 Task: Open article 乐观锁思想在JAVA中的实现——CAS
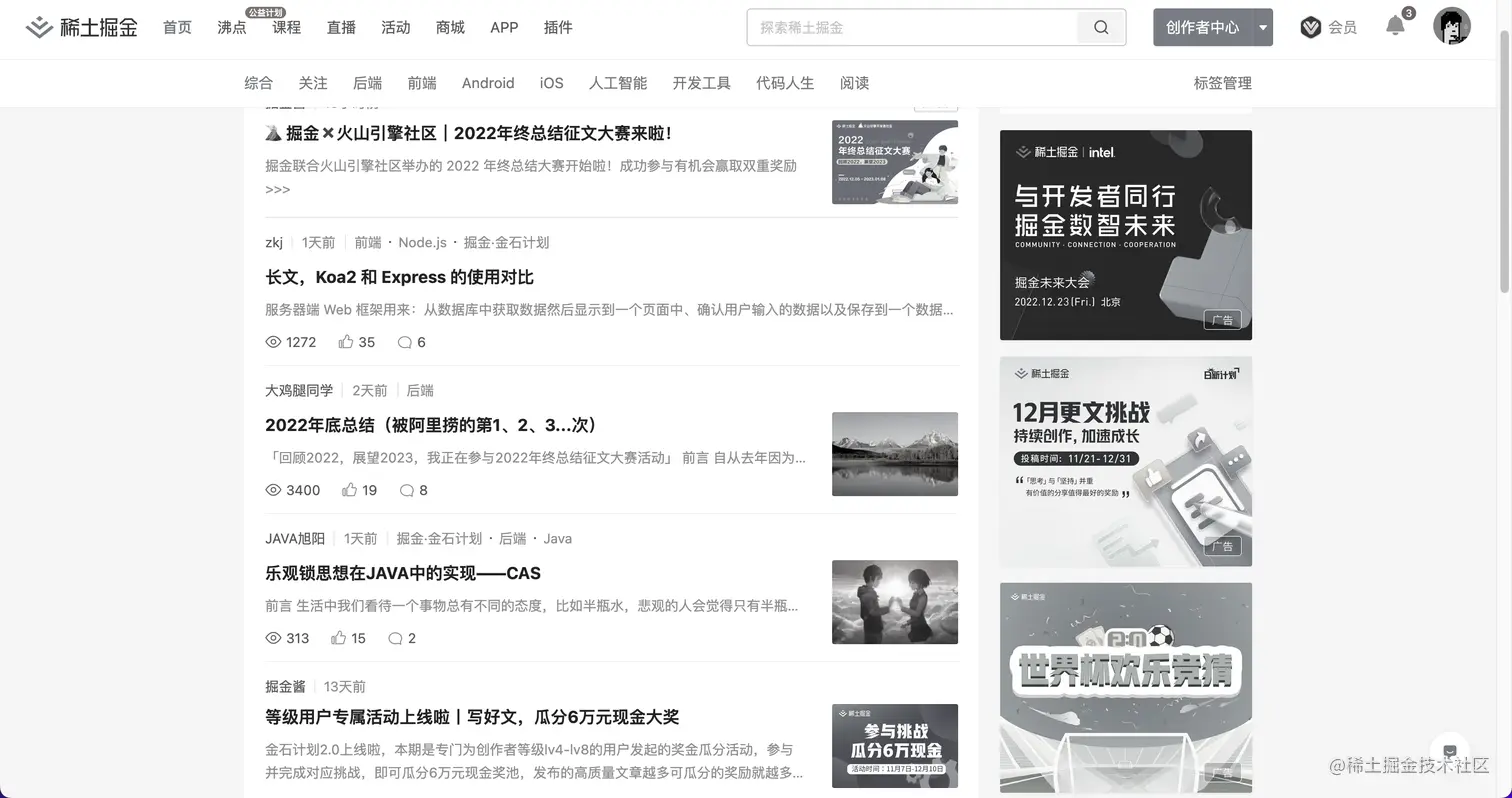coord(403,573)
